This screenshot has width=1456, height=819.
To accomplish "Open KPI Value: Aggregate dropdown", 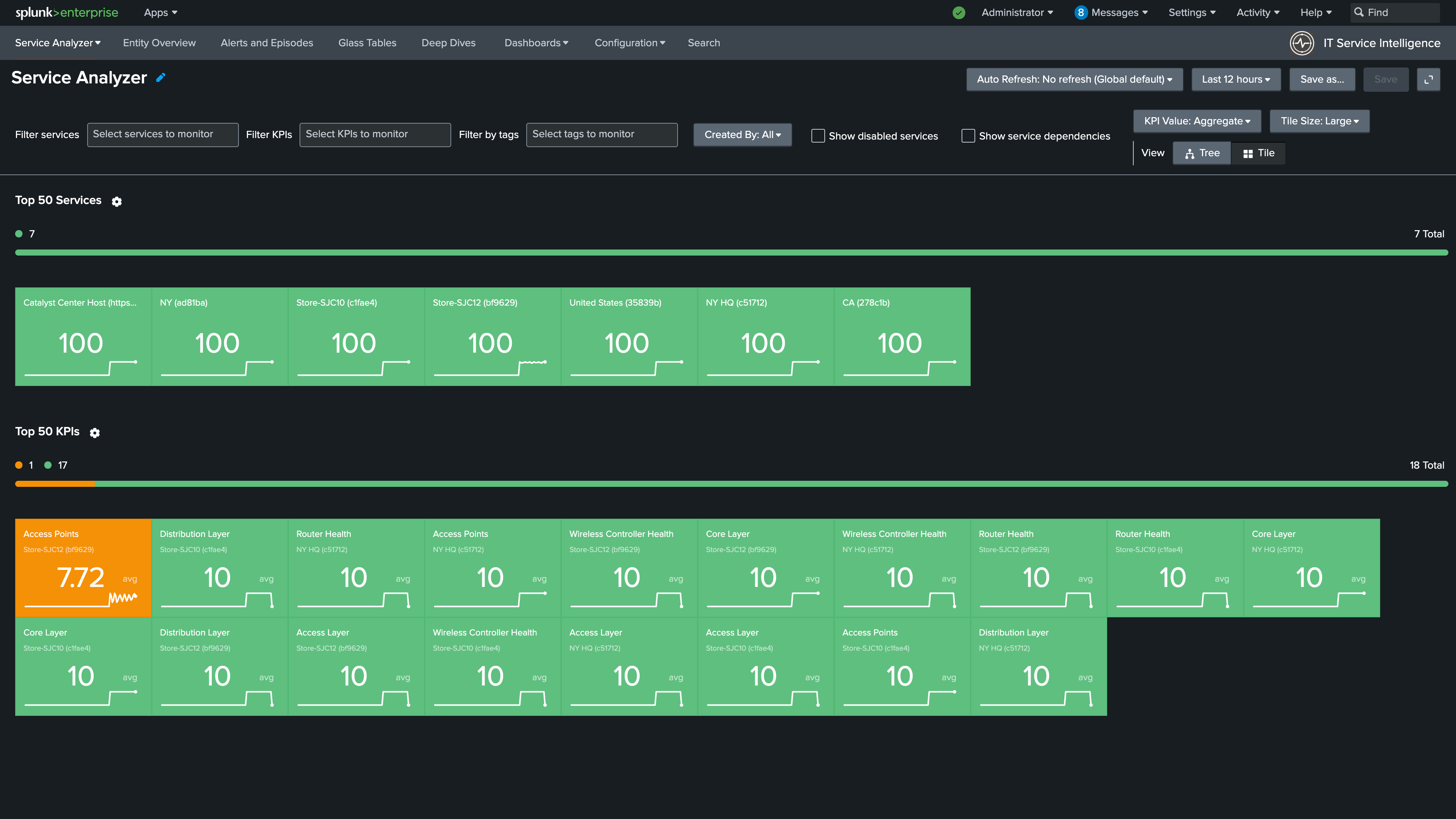I will coord(1197,121).
